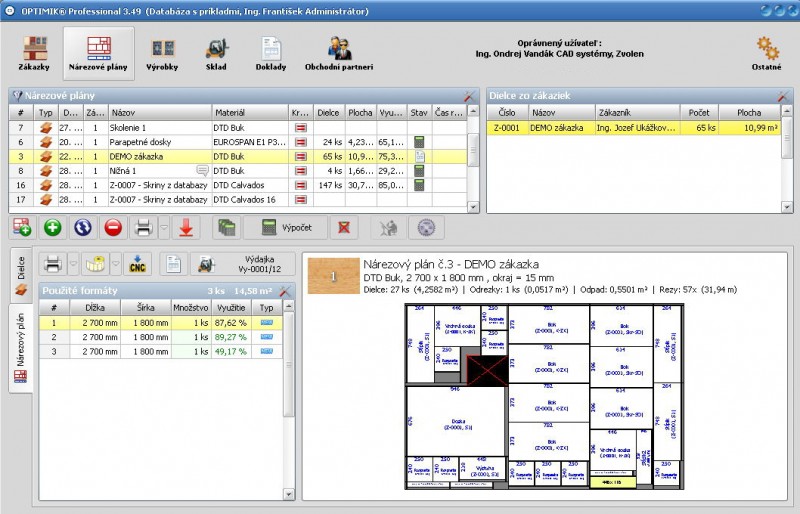Click scroll-down arrow of plans table
The width and height of the screenshot is (800, 514).
pos(473,207)
